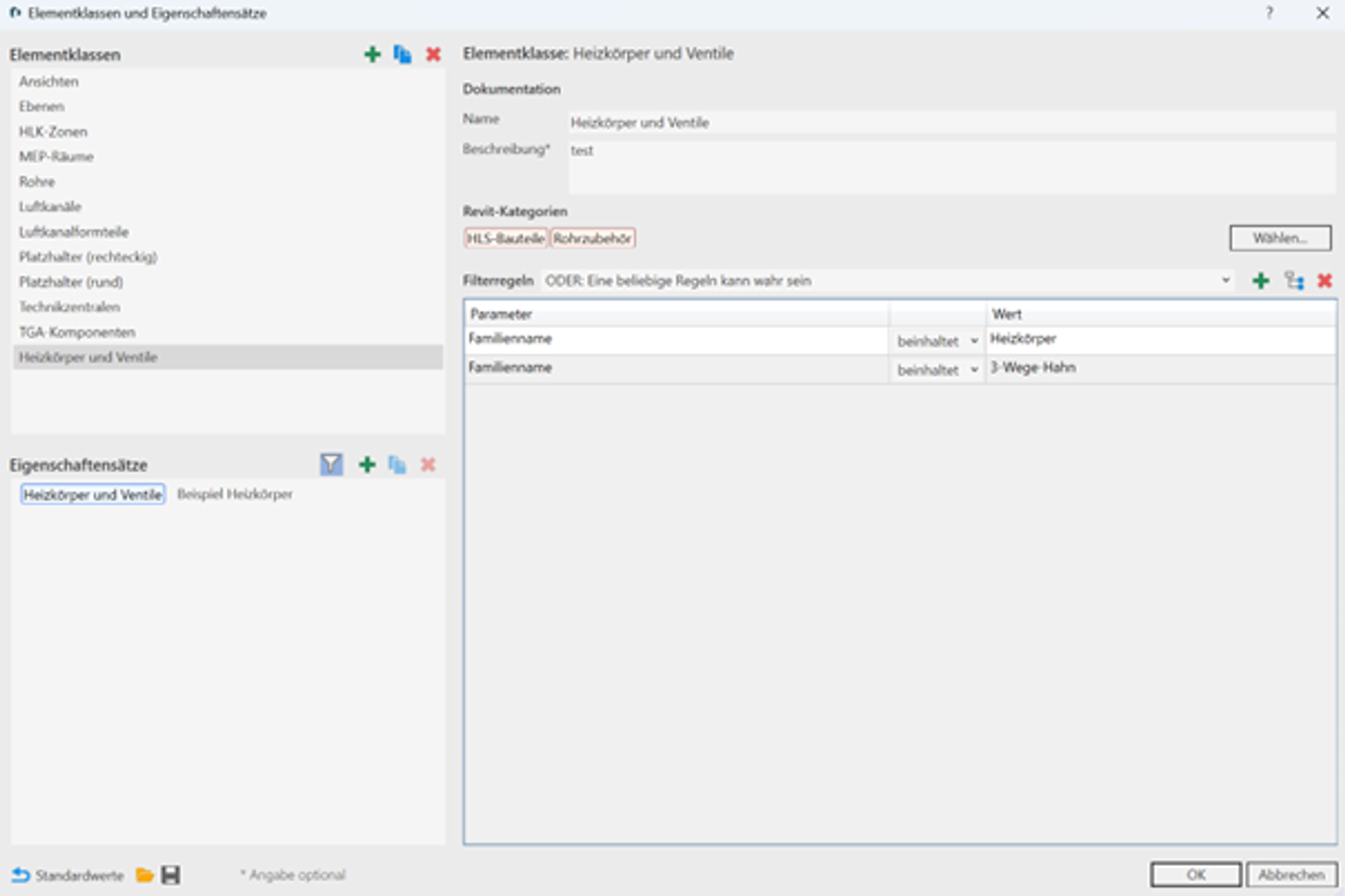Select Luftkanäle in the Elementklassen list
Image resolution: width=1345 pixels, height=896 pixels.
pos(50,207)
